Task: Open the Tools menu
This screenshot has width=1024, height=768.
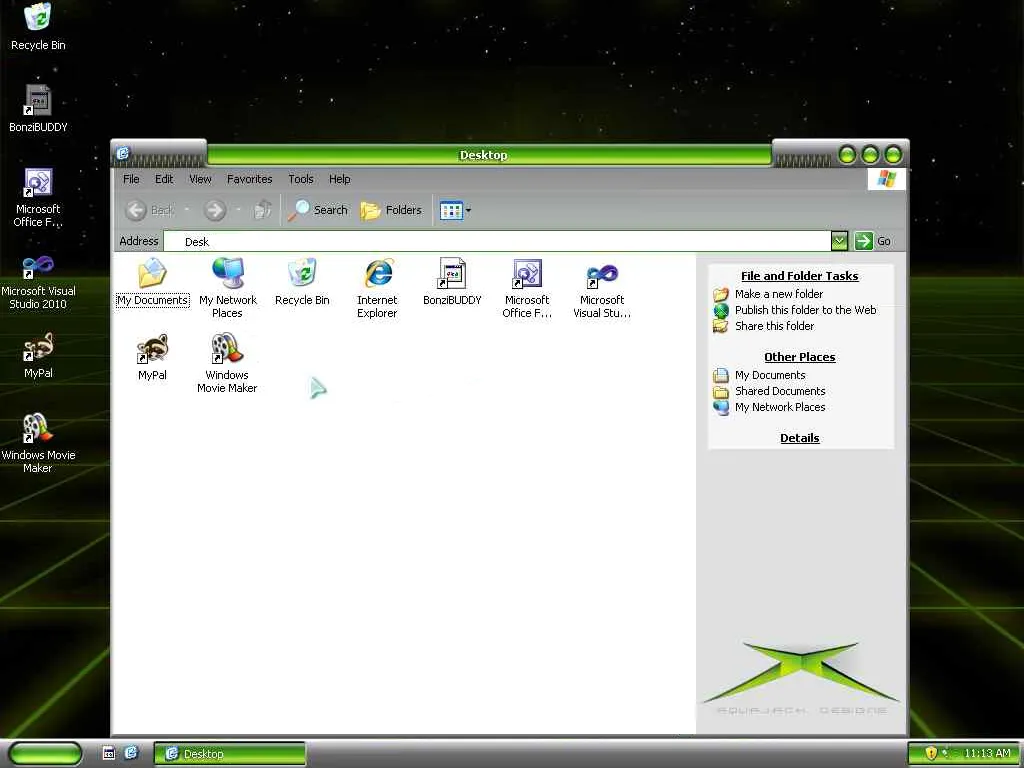Action: (x=301, y=179)
